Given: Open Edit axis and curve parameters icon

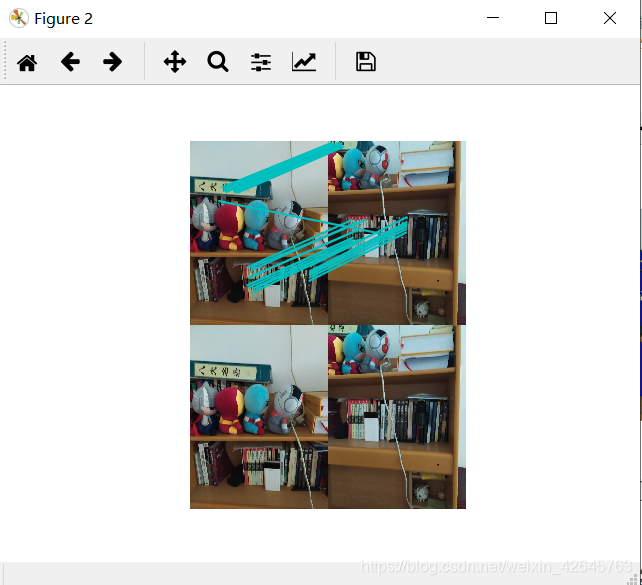Looking at the screenshot, I should click(304, 62).
